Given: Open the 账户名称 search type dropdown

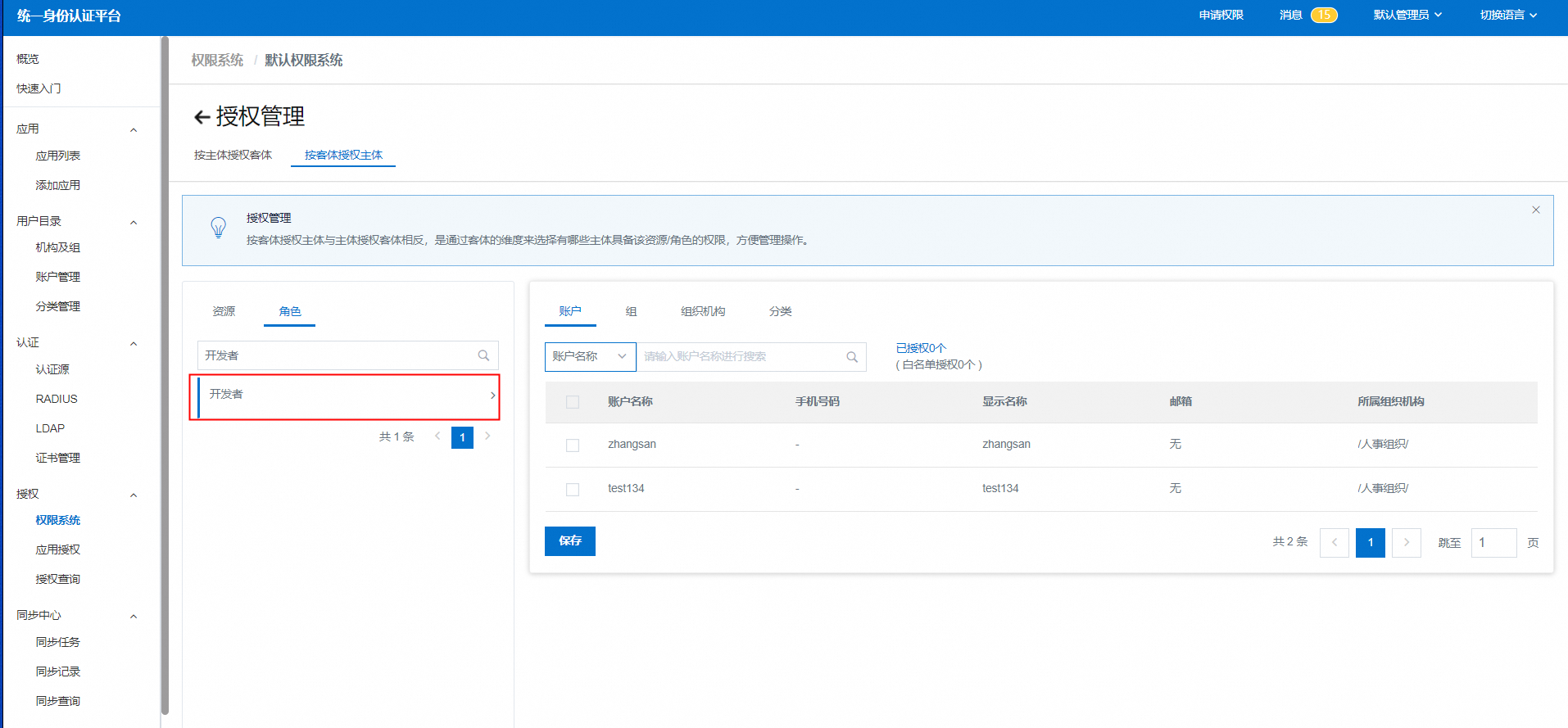Looking at the screenshot, I should pyautogui.click(x=590, y=357).
